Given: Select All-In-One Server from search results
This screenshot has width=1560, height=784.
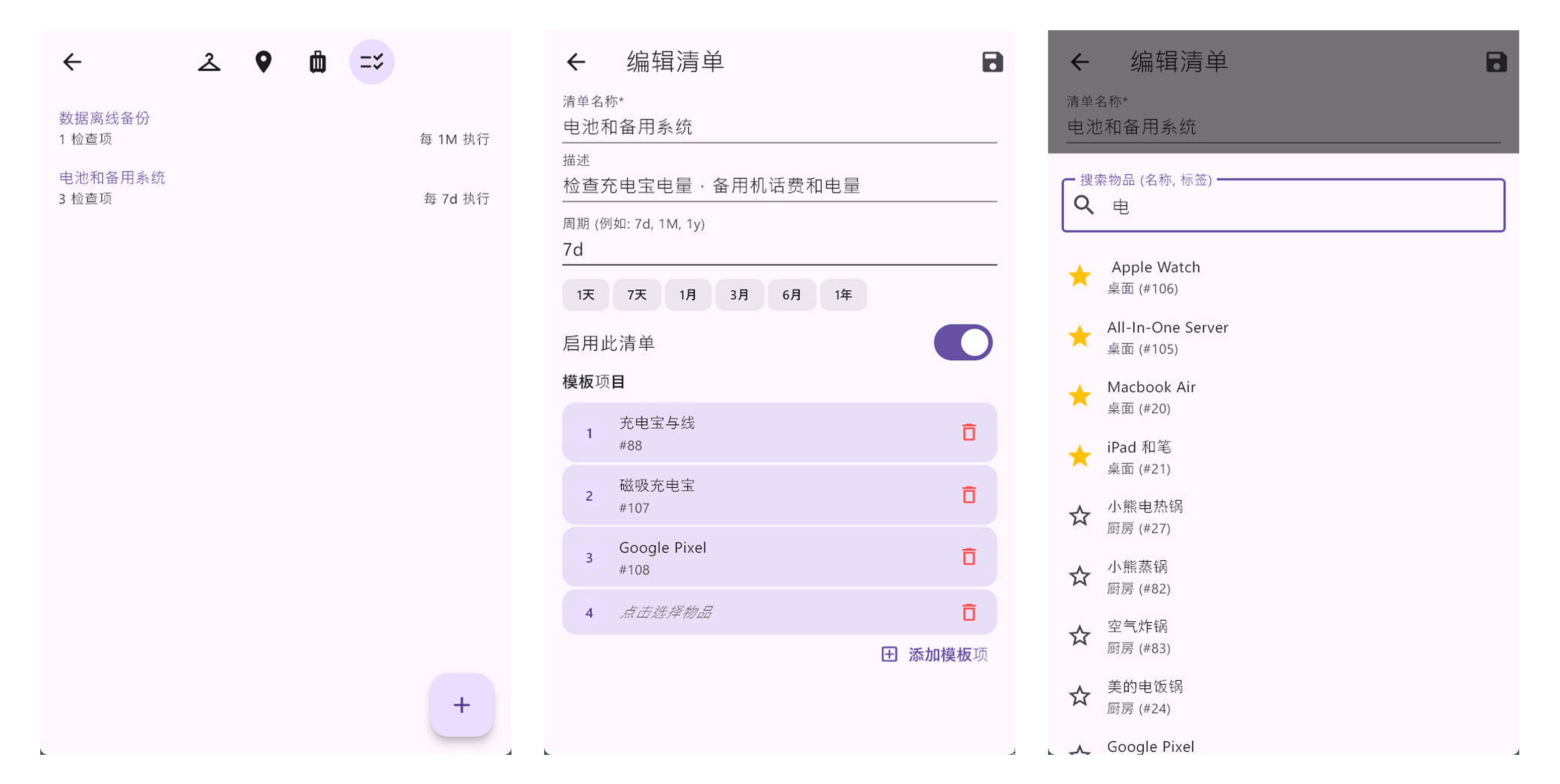Looking at the screenshot, I should (1283, 337).
